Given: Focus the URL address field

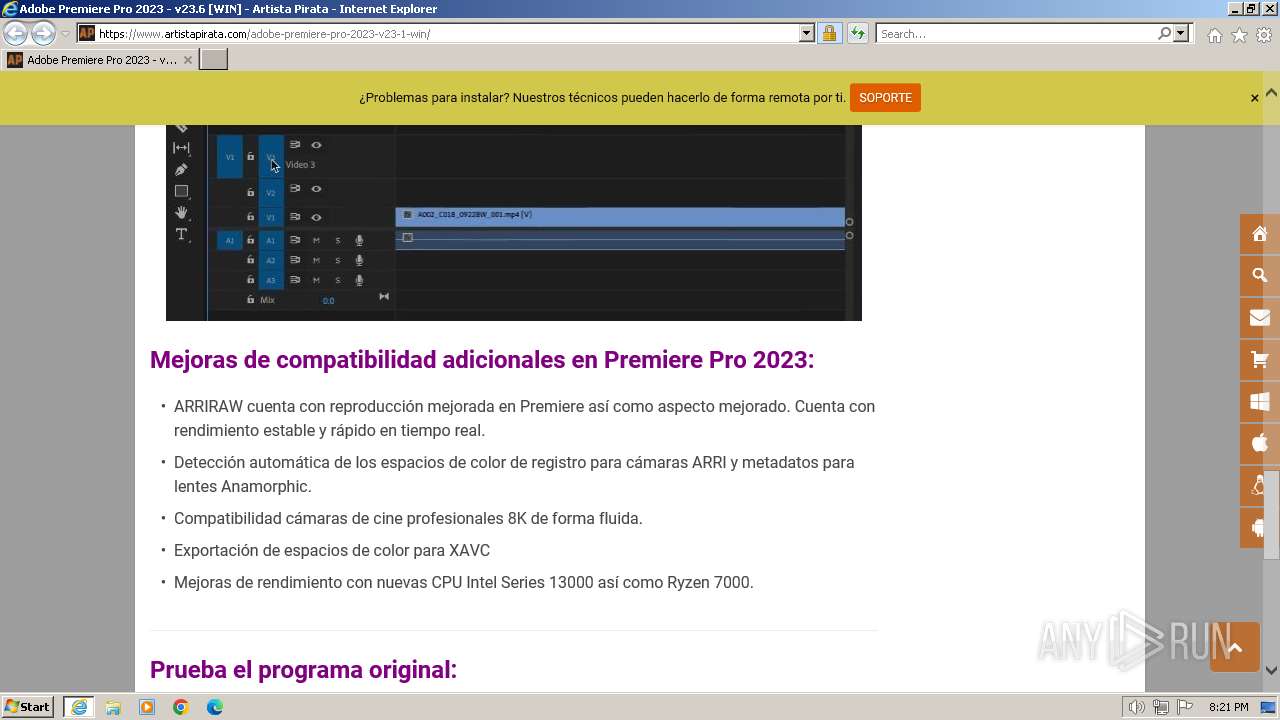Looking at the screenshot, I should [x=447, y=33].
